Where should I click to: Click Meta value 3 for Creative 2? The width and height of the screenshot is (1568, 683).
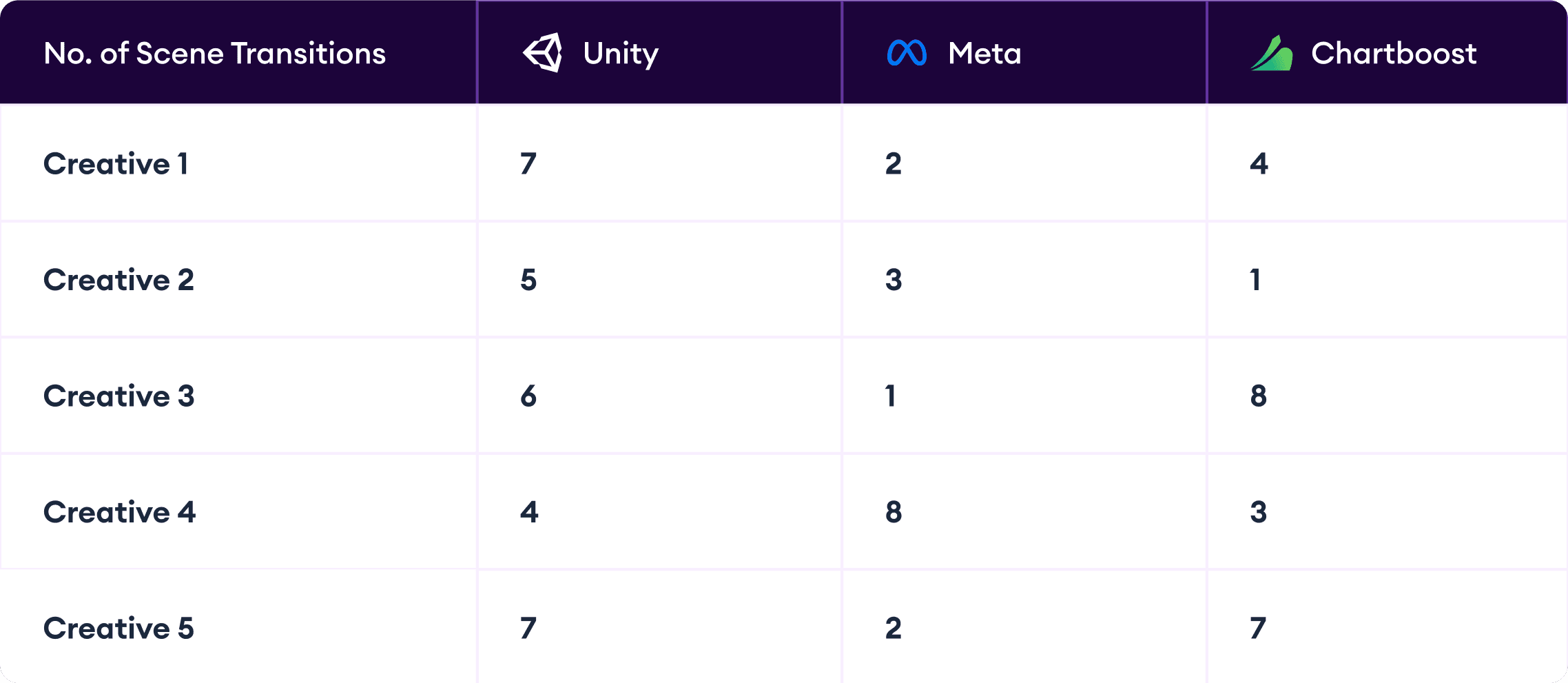(x=894, y=281)
